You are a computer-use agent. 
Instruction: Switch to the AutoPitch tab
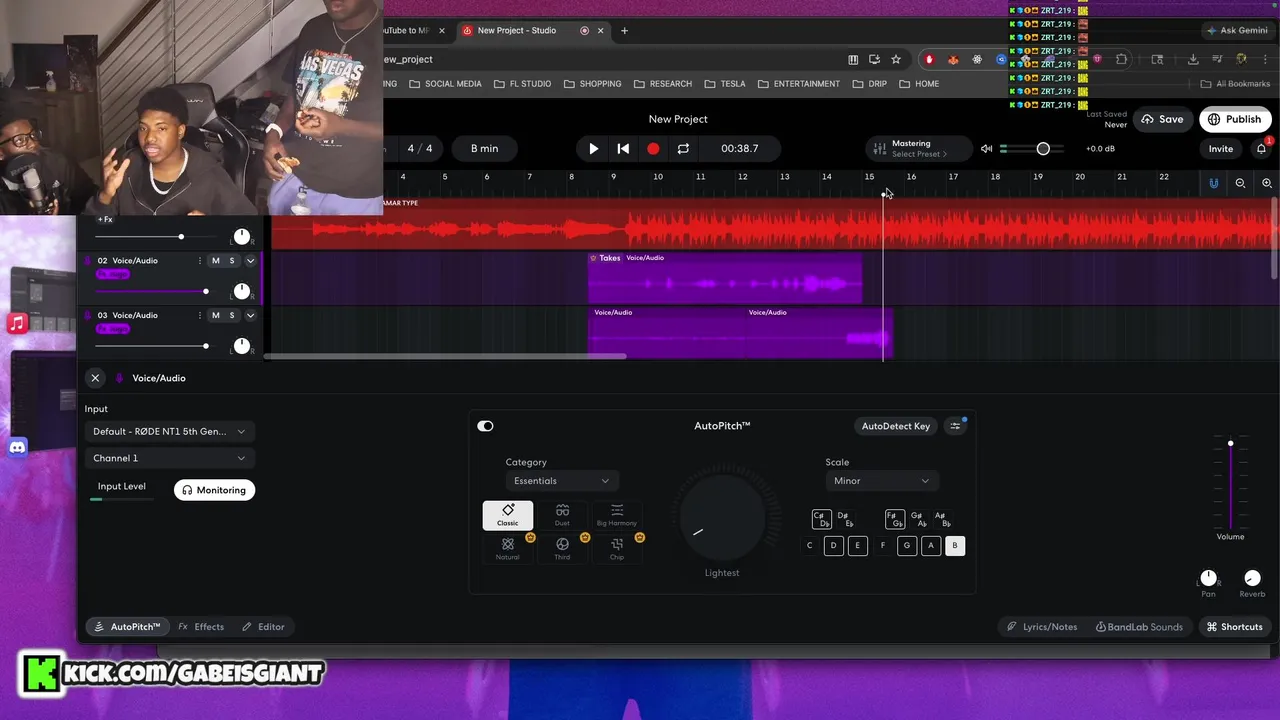click(x=127, y=627)
